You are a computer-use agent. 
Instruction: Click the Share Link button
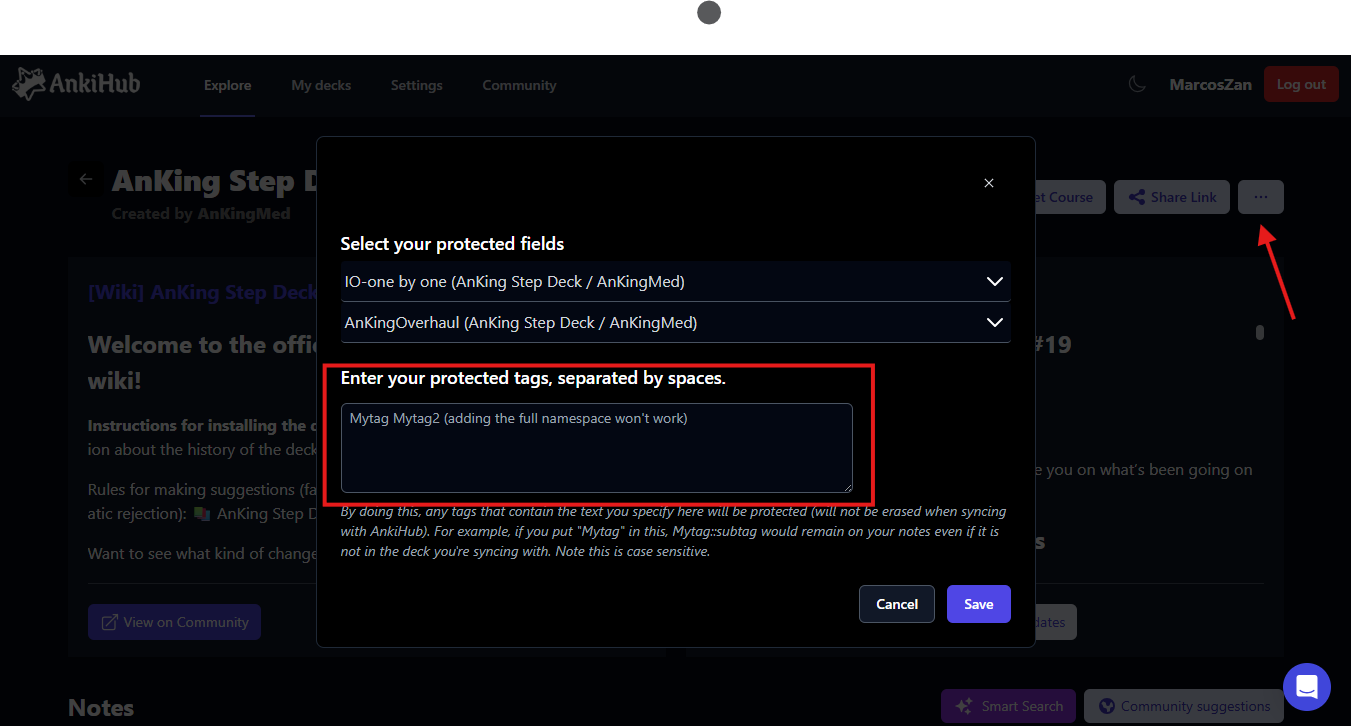pos(1171,197)
